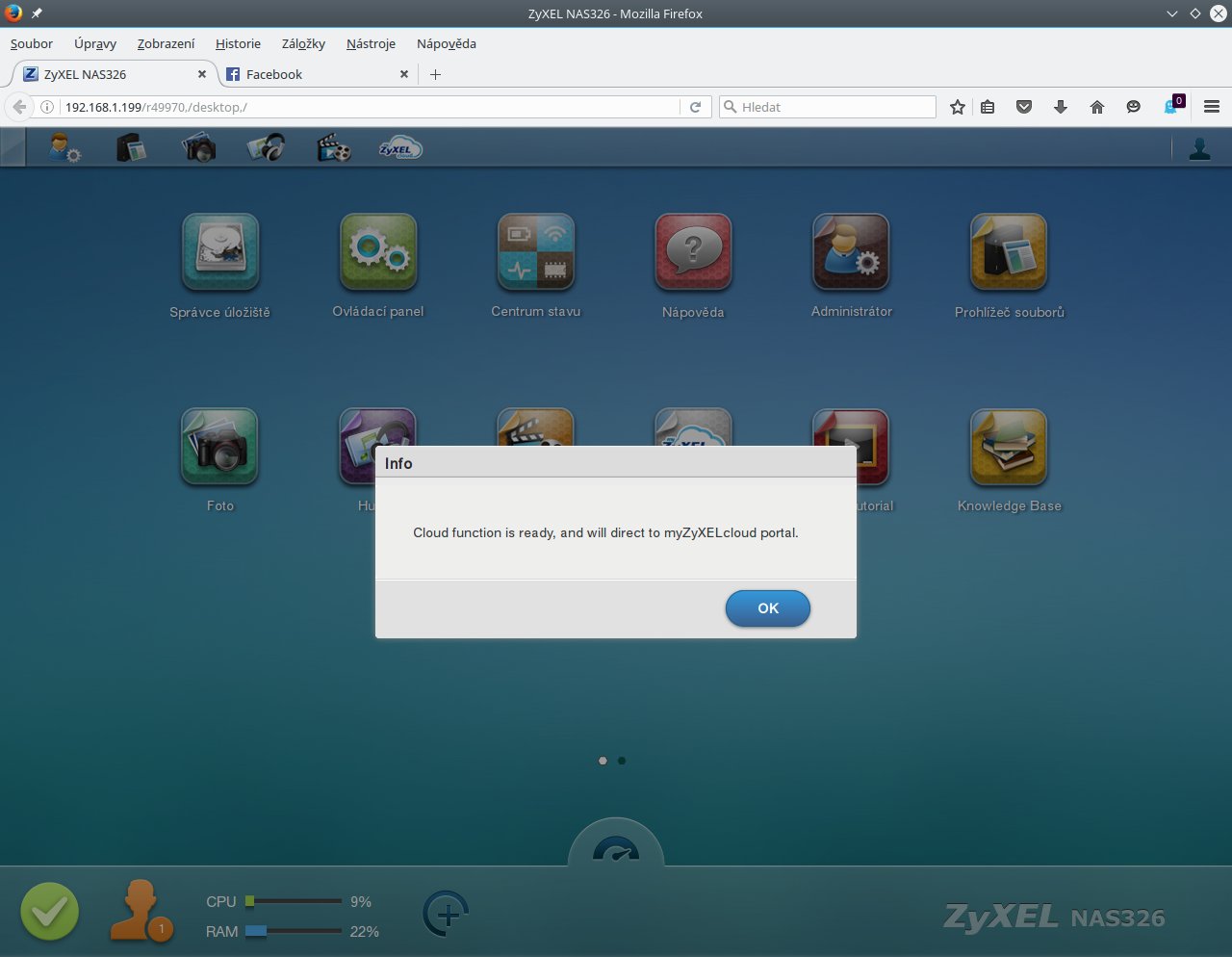Click the pin icon in the window title bar
The image size is (1232, 957).
tap(37, 13)
